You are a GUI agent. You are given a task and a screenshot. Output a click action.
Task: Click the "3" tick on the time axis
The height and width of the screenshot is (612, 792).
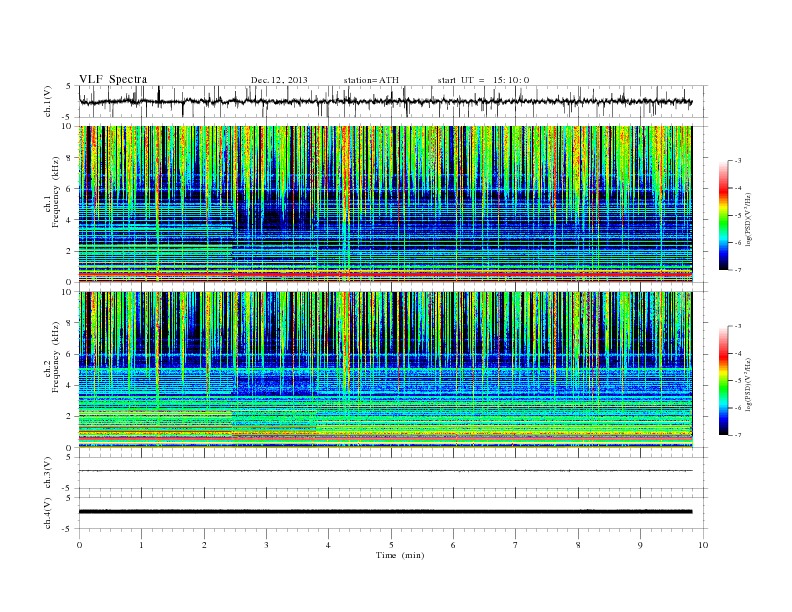pos(266,545)
